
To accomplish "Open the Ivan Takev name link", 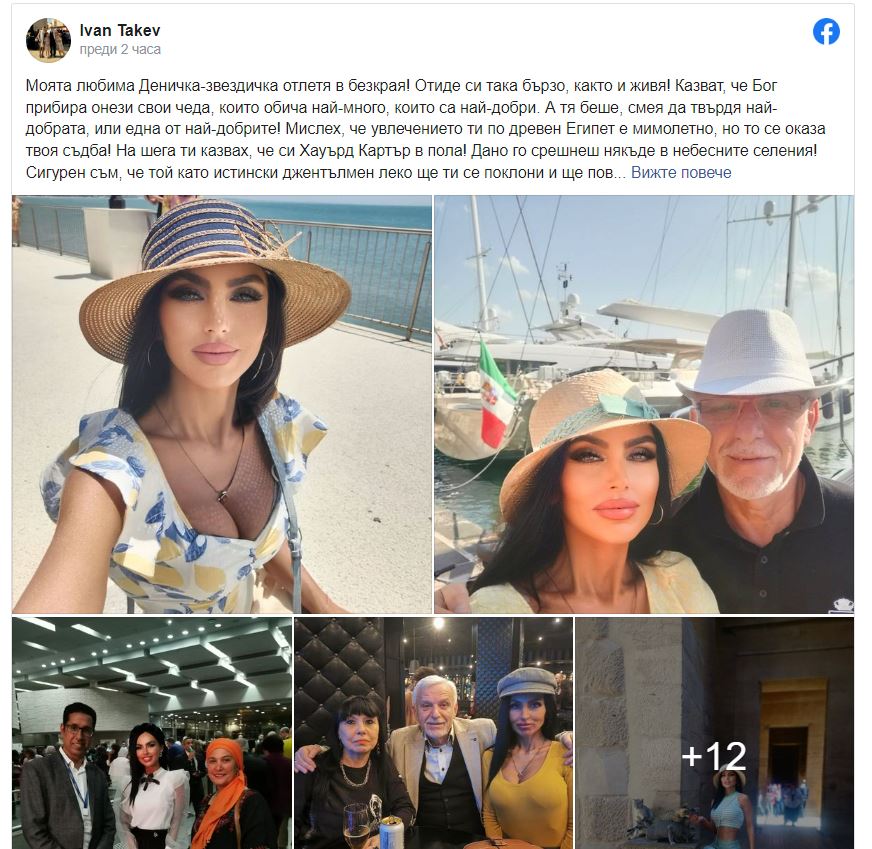I will (x=120, y=30).
